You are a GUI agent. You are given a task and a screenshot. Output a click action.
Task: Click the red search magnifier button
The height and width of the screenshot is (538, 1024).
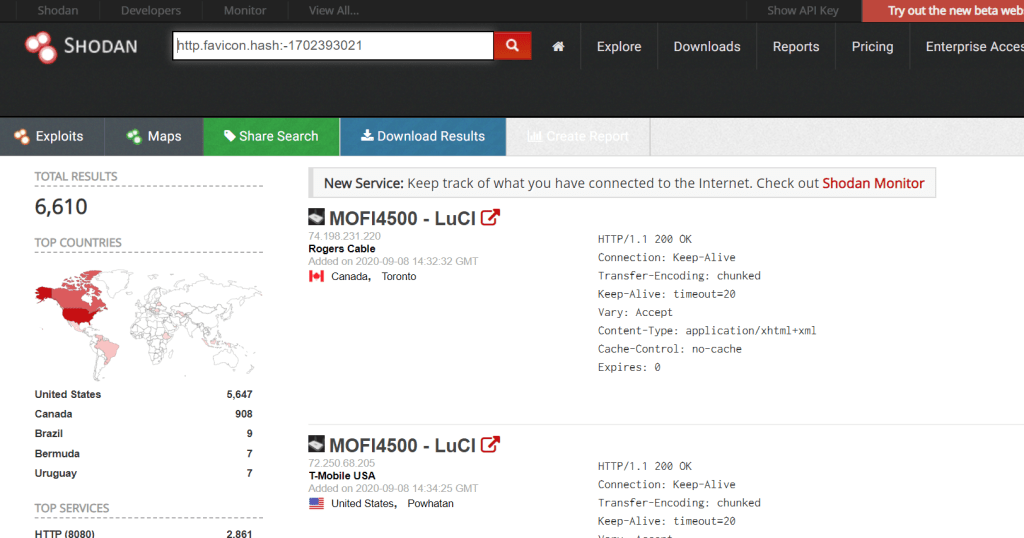(x=512, y=46)
